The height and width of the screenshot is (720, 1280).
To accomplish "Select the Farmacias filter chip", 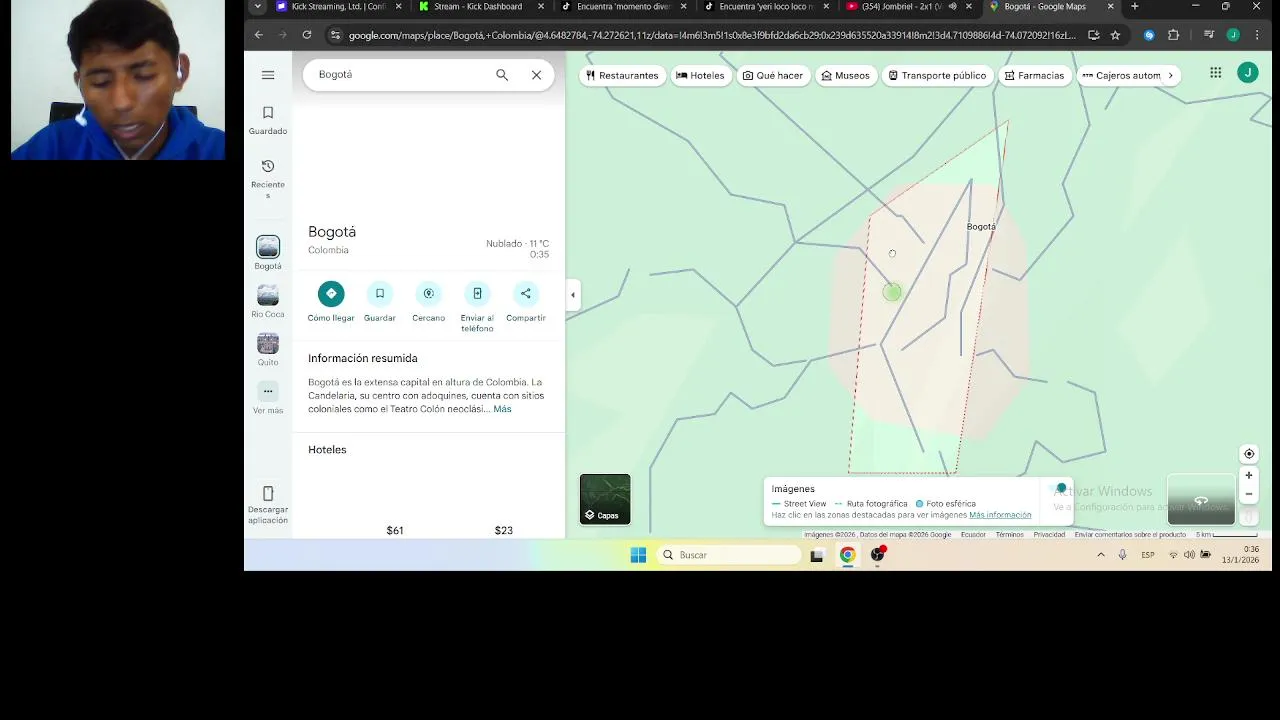I will pos(1034,75).
